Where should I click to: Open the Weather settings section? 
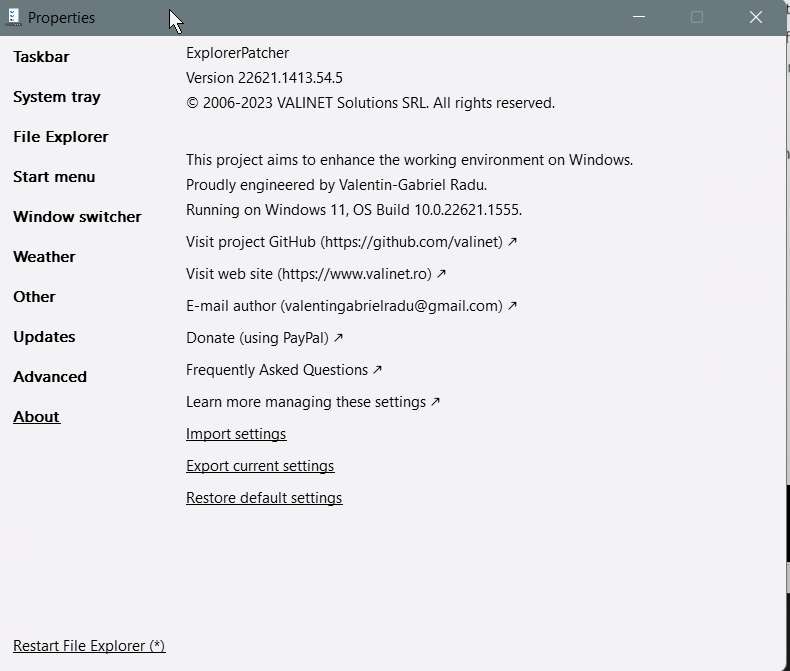(44, 257)
